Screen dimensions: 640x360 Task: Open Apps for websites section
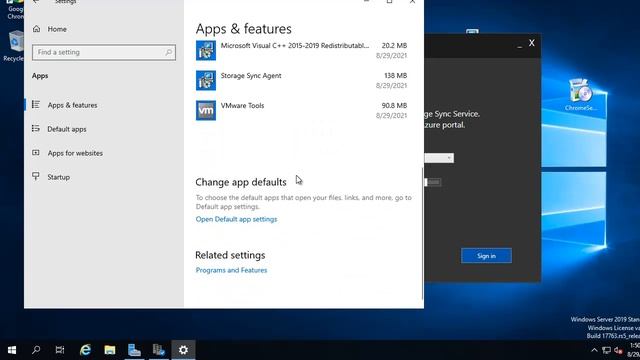pyautogui.click(x=75, y=153)
